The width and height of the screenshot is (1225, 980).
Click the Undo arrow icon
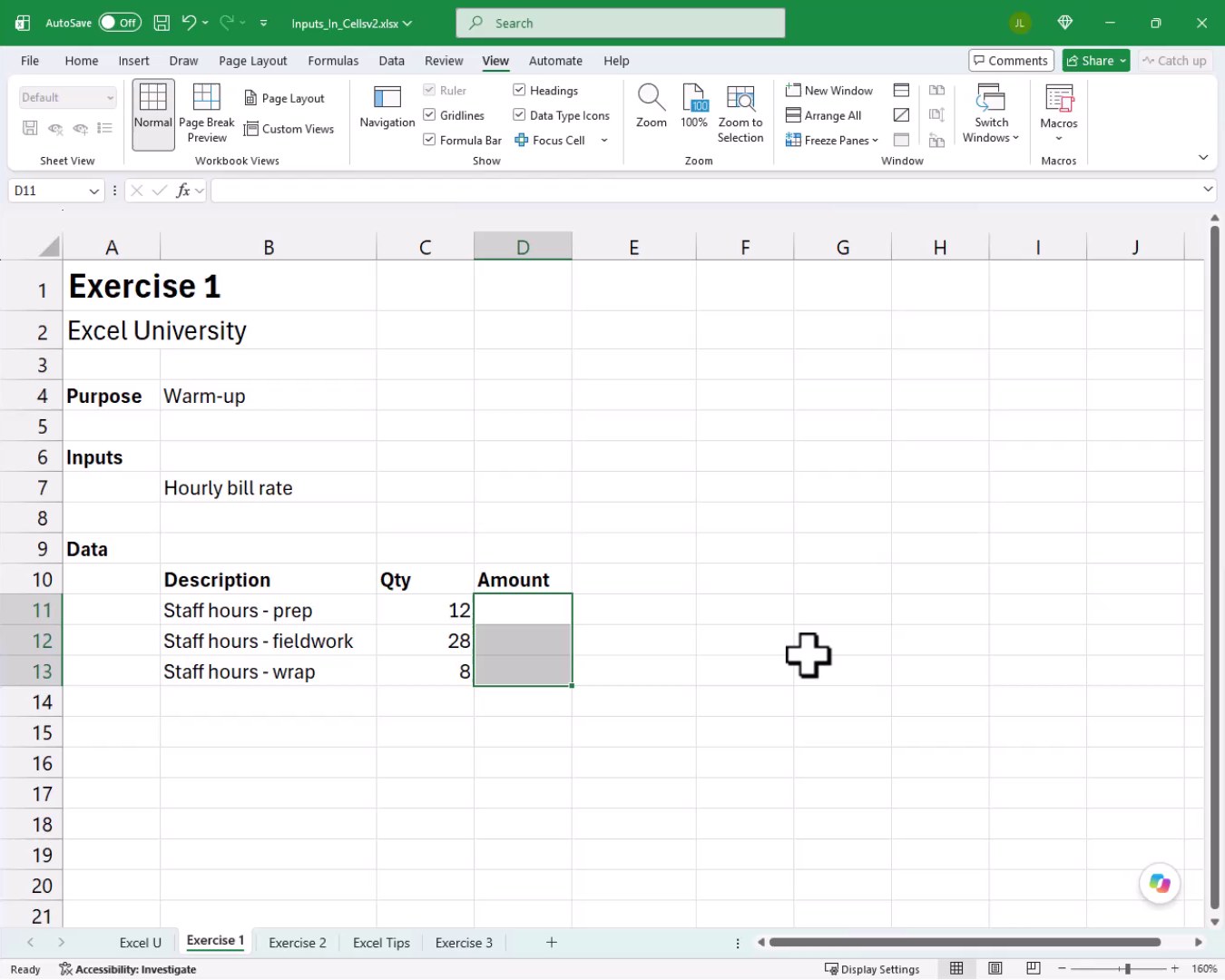[x=189, y=23]
